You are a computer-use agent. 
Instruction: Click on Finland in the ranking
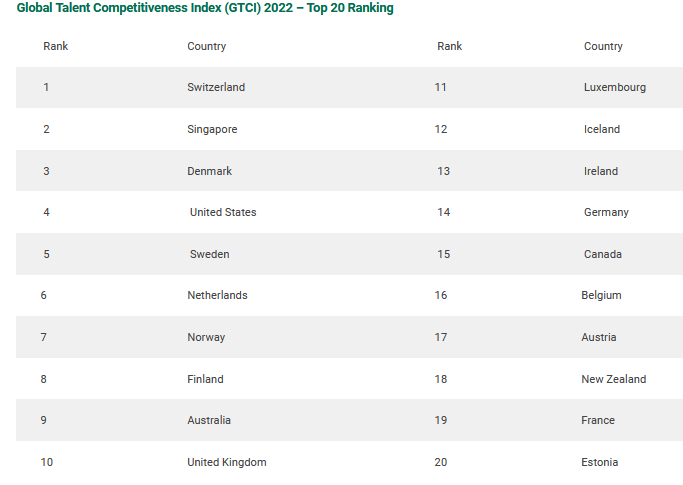pos(205,379)
